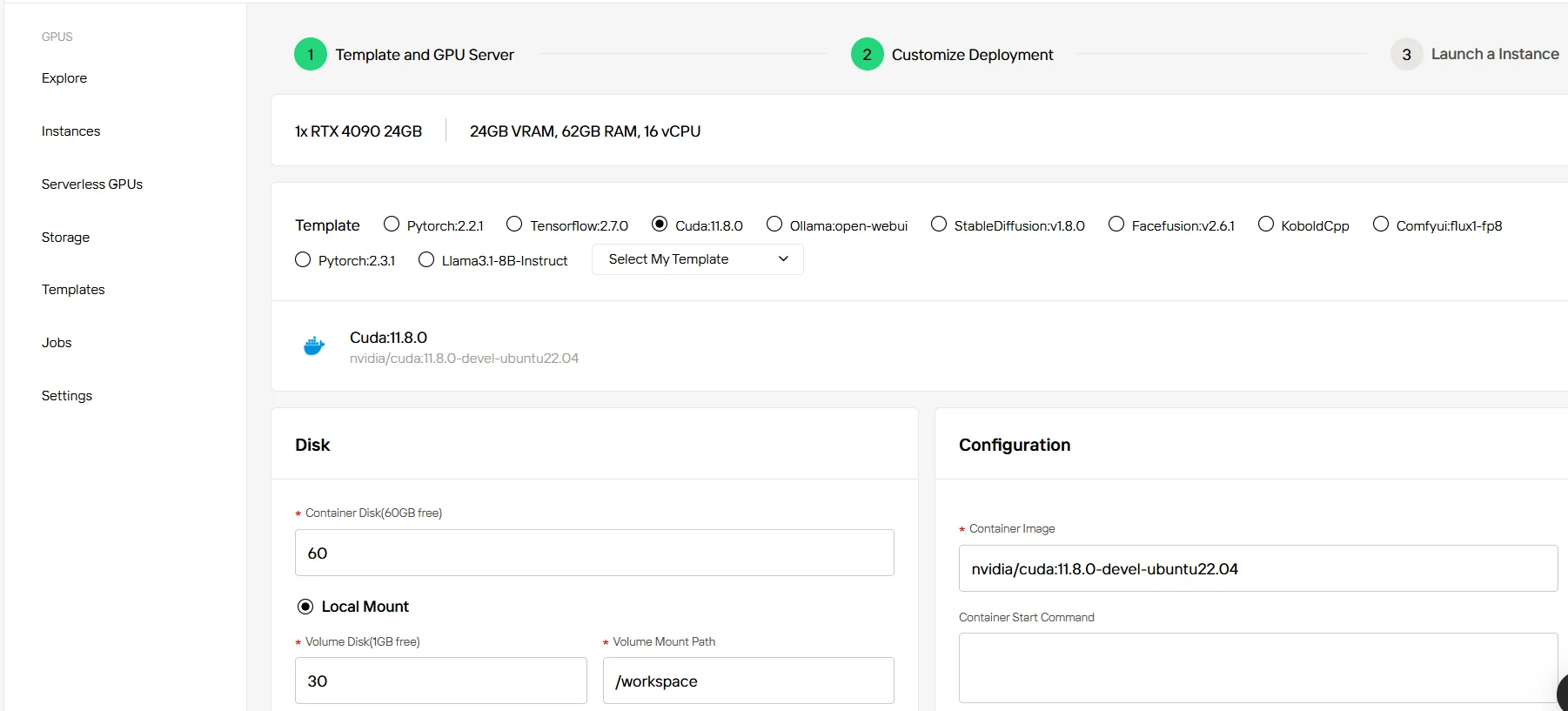Screen dimensions: 1568x711
Task: Click the nvidia/cuda:11.8.0-devel-ubuntu22.04 gray subtitle
Action: [x=464, y=359]
